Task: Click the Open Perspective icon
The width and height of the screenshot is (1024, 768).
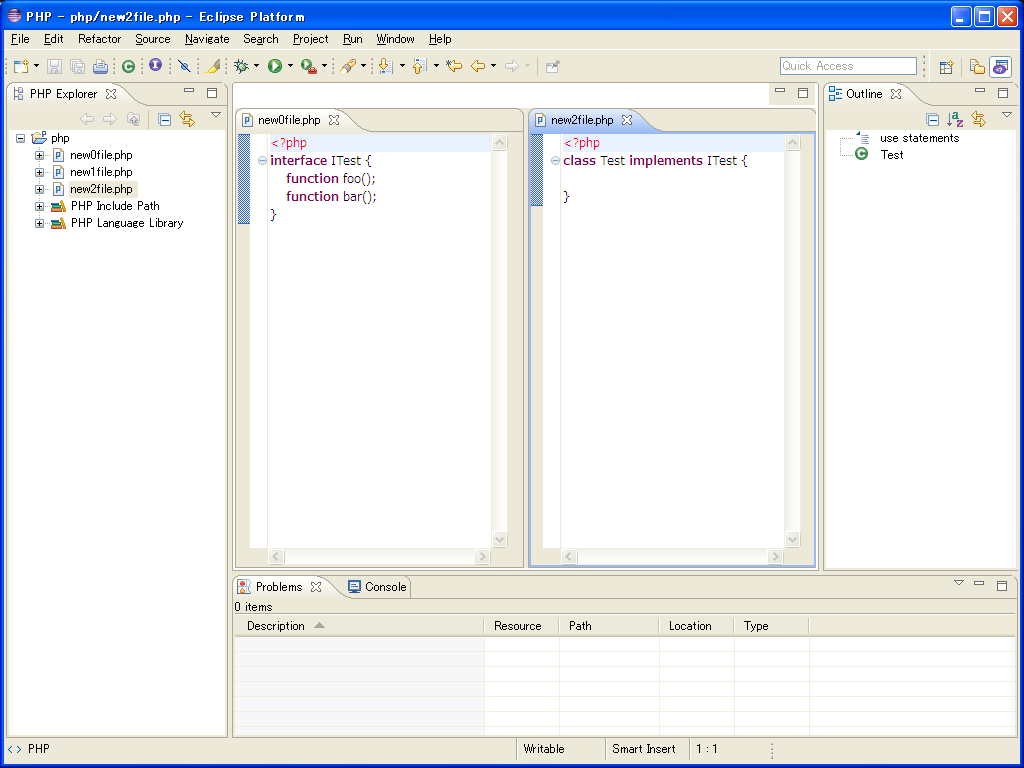Action: point(946,67)
